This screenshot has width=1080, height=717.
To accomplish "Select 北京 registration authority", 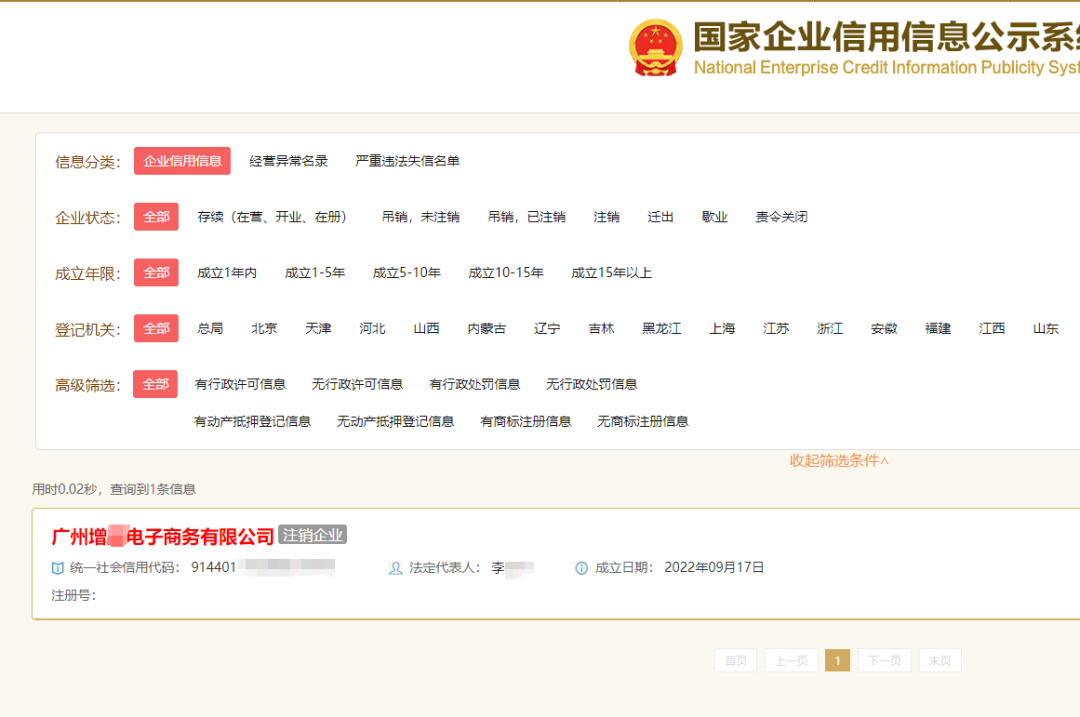I will coord(264,327).
